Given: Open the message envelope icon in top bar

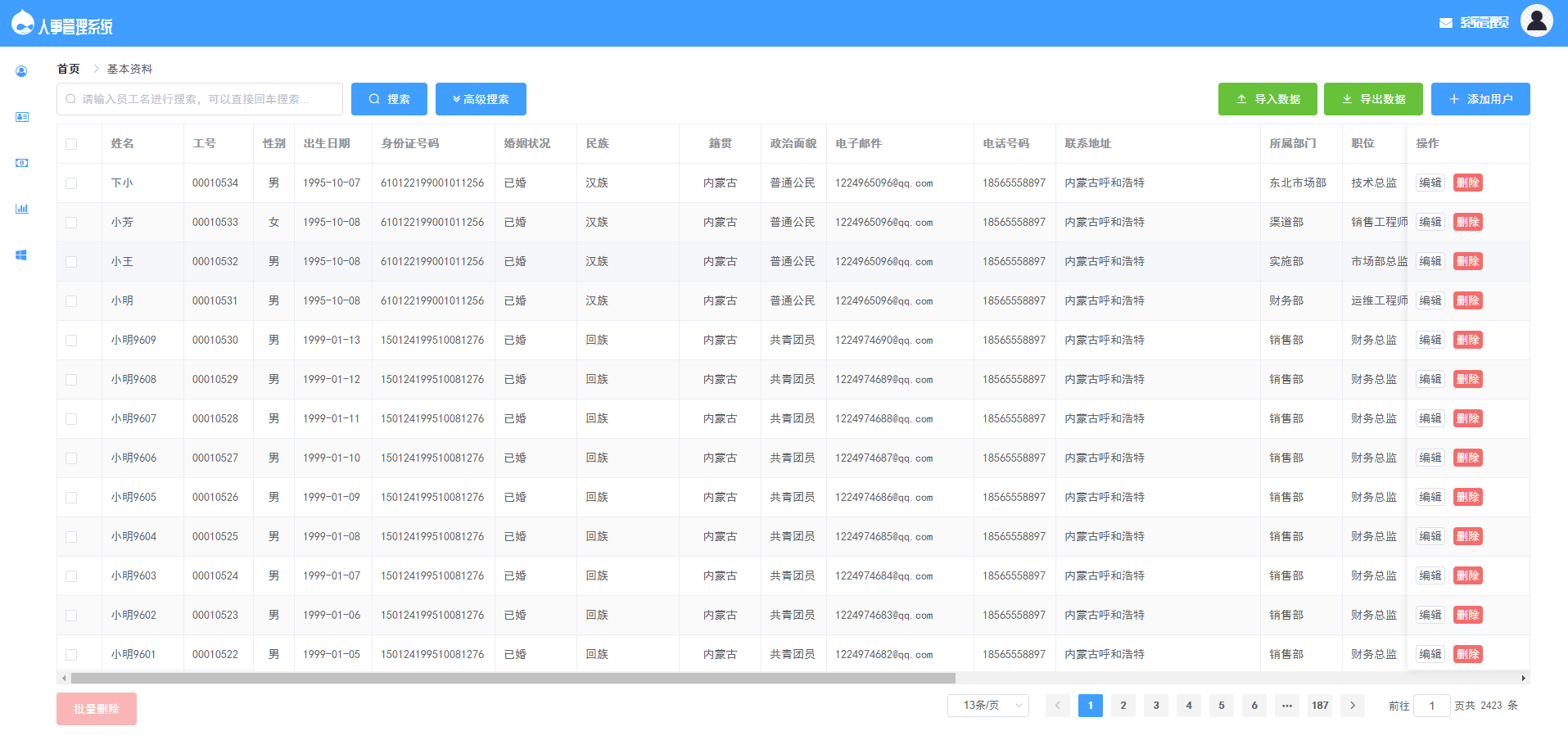Looking at the screenshot, I should pyautogui.click(x=1444, y=22).
